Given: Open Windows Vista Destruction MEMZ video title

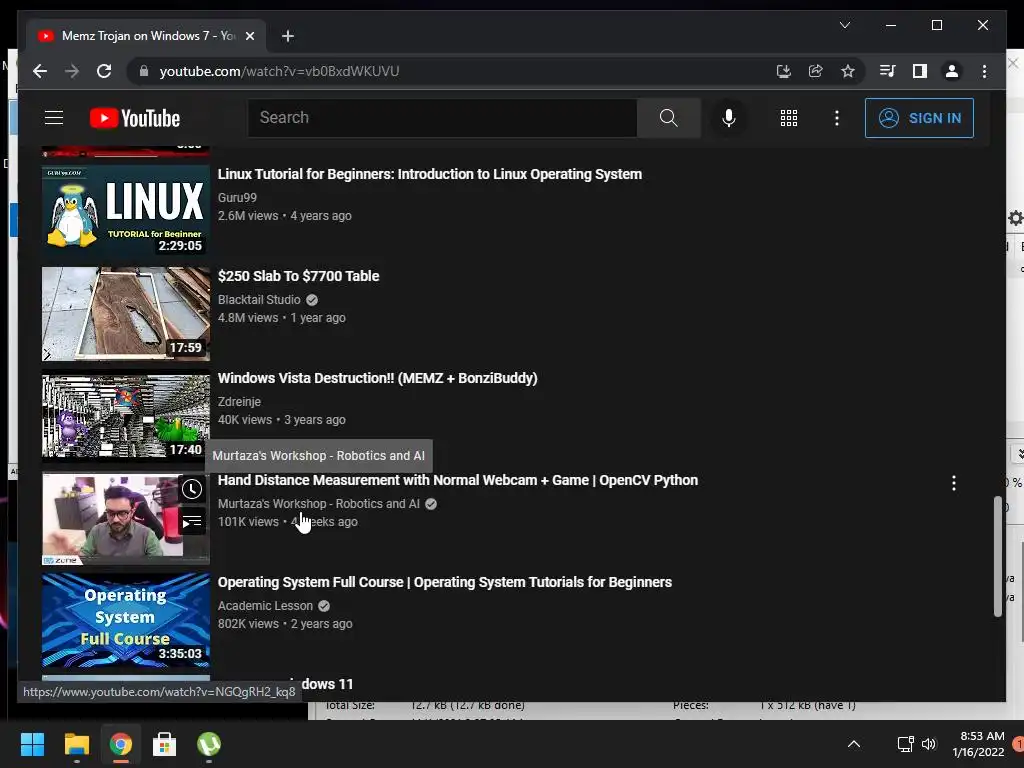Looking at the screenshot, I should 377,378.
